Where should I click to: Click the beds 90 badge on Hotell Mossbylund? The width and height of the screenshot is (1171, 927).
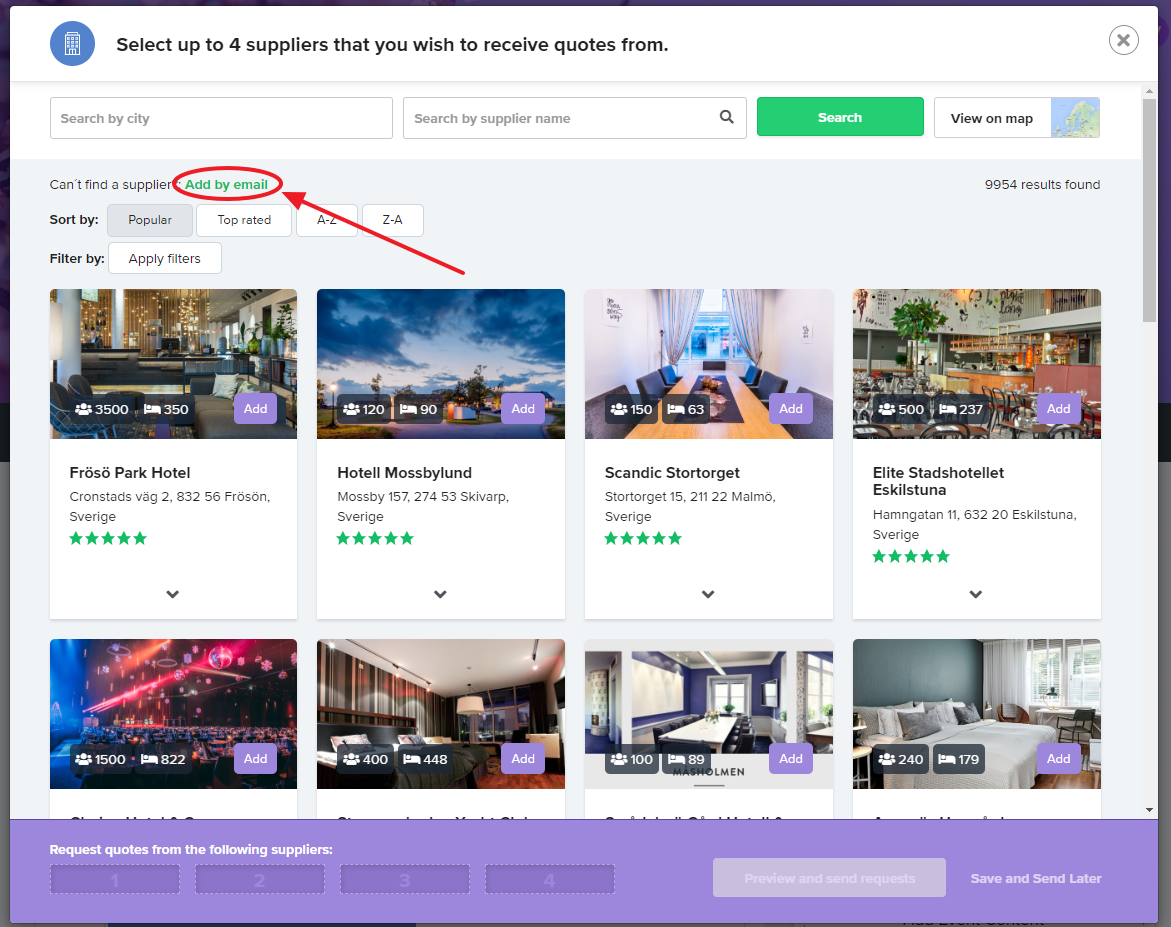click(418, 409)
